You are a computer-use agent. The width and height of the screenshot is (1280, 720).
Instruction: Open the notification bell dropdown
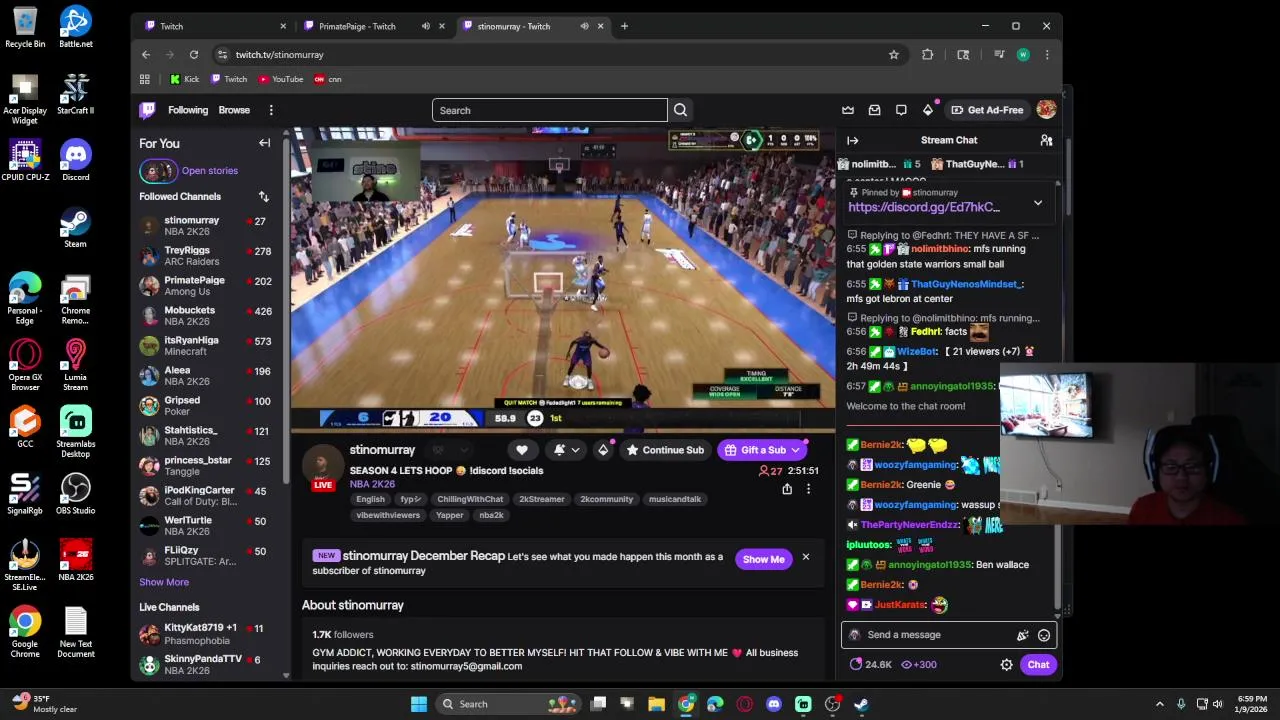click(565, 450)
